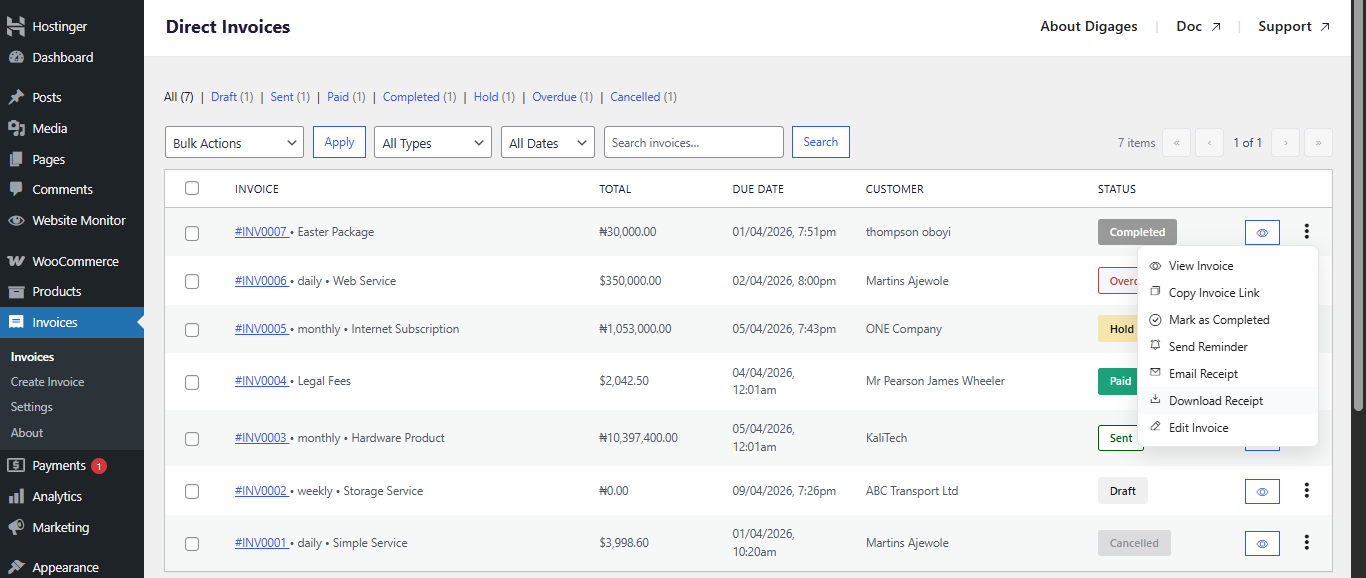Click inside the Search invoices field

(x=693, y=142)
